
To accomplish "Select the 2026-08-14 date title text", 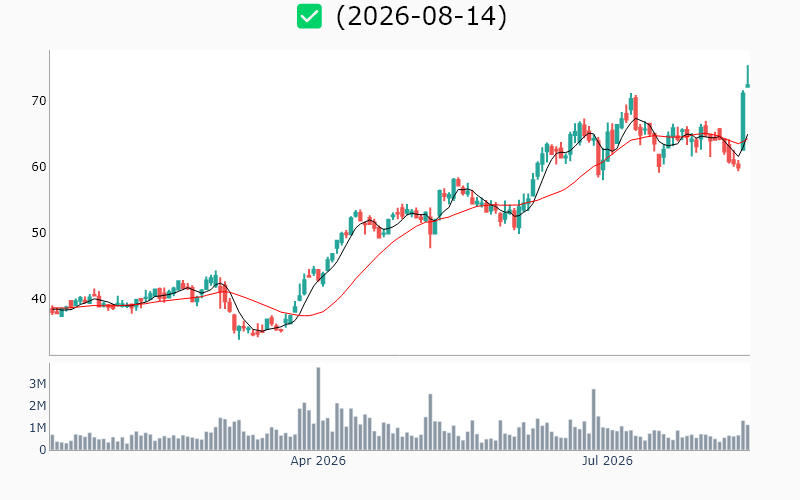I will coord(421,16).
